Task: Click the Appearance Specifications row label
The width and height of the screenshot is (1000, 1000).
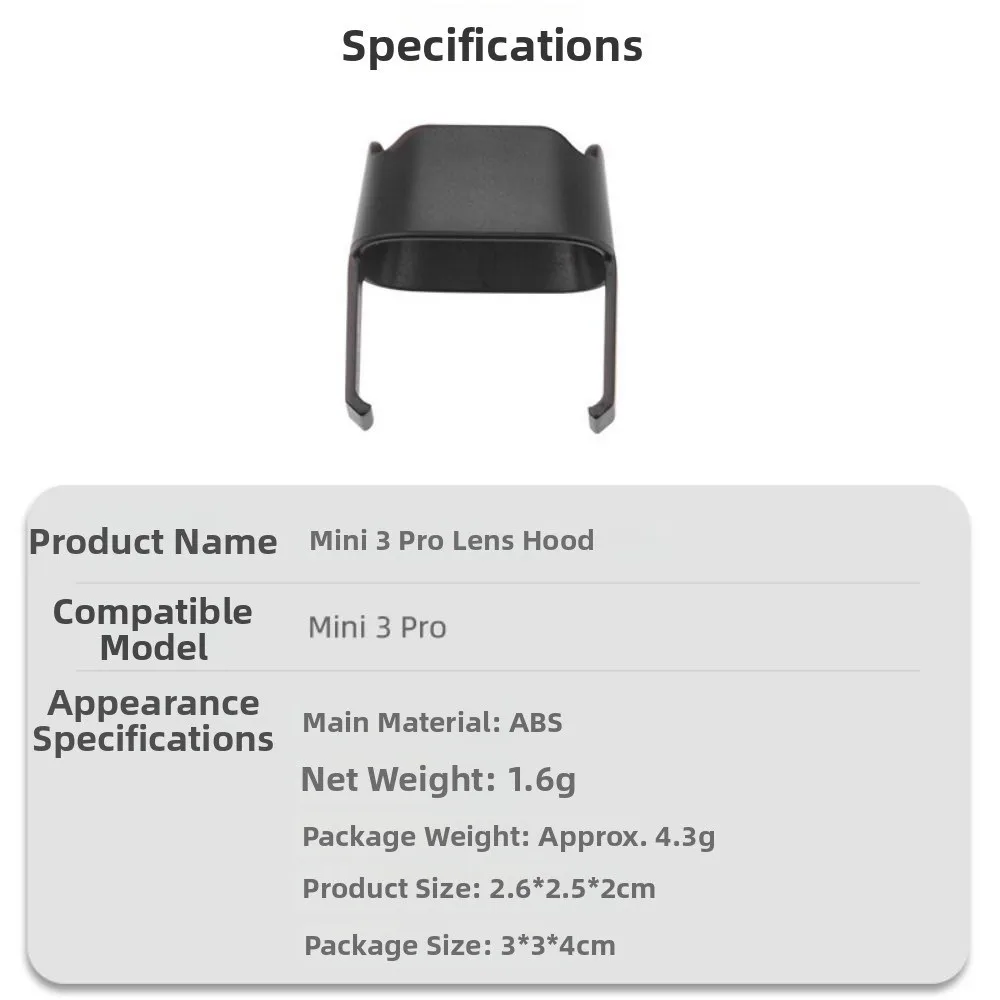Action: pos(153,721)
